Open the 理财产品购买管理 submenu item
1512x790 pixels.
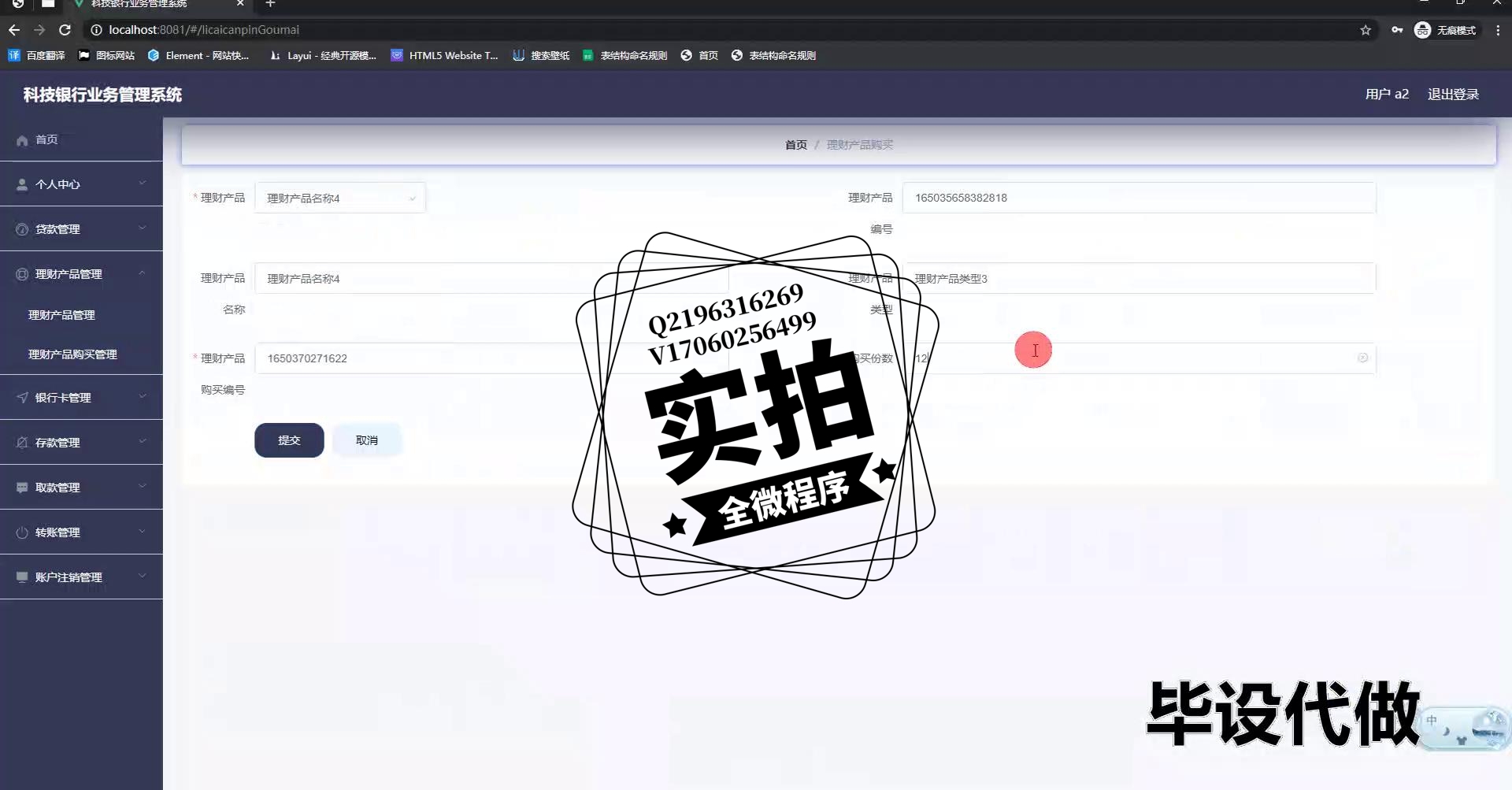point(72,354)
